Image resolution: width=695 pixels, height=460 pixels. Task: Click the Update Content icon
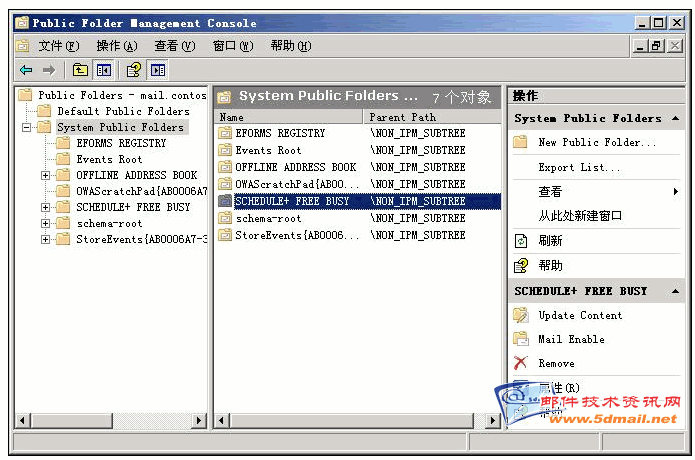click(520, 315)
